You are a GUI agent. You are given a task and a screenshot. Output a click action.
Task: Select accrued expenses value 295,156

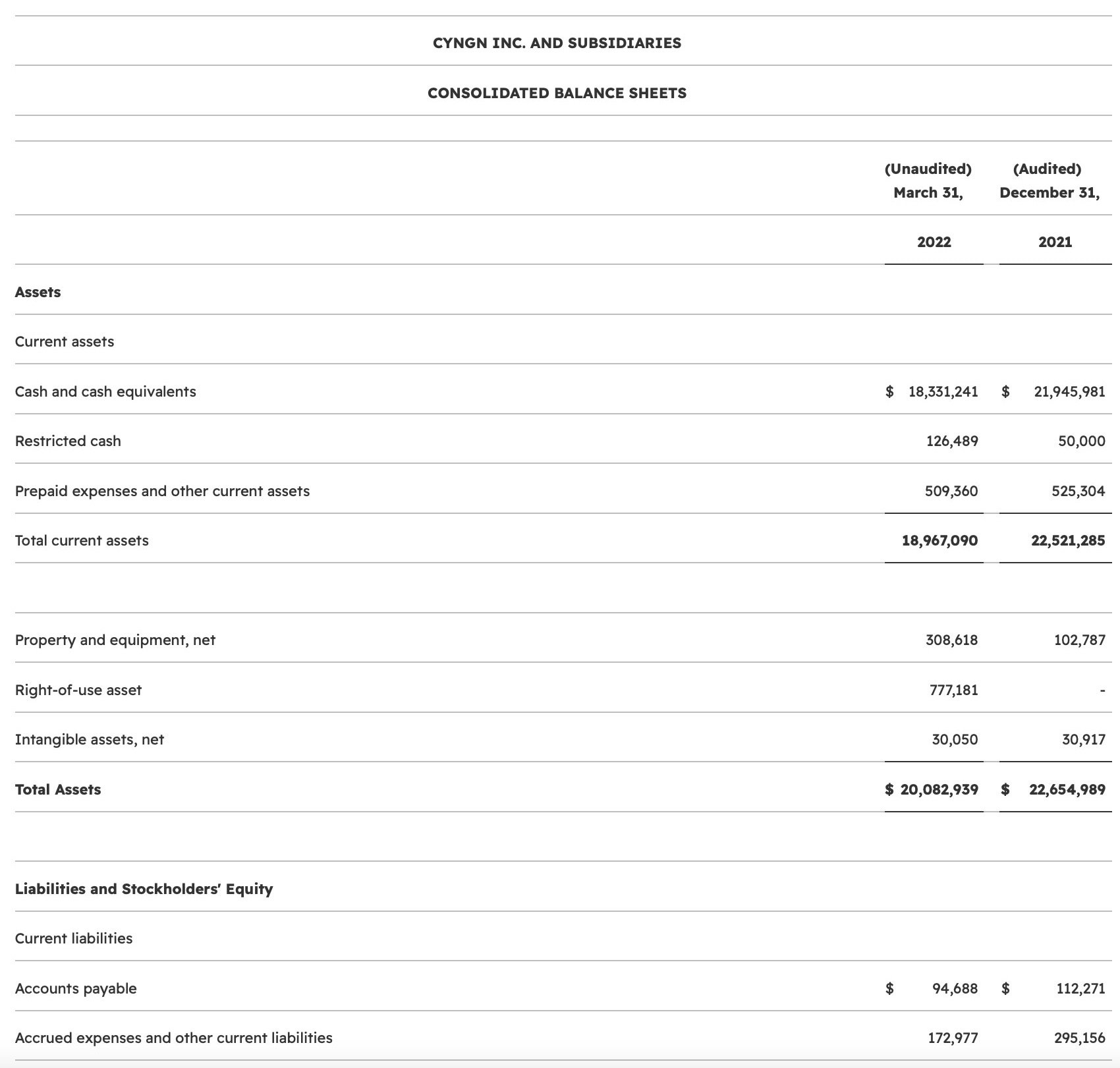click(x=1079, y=1038)
